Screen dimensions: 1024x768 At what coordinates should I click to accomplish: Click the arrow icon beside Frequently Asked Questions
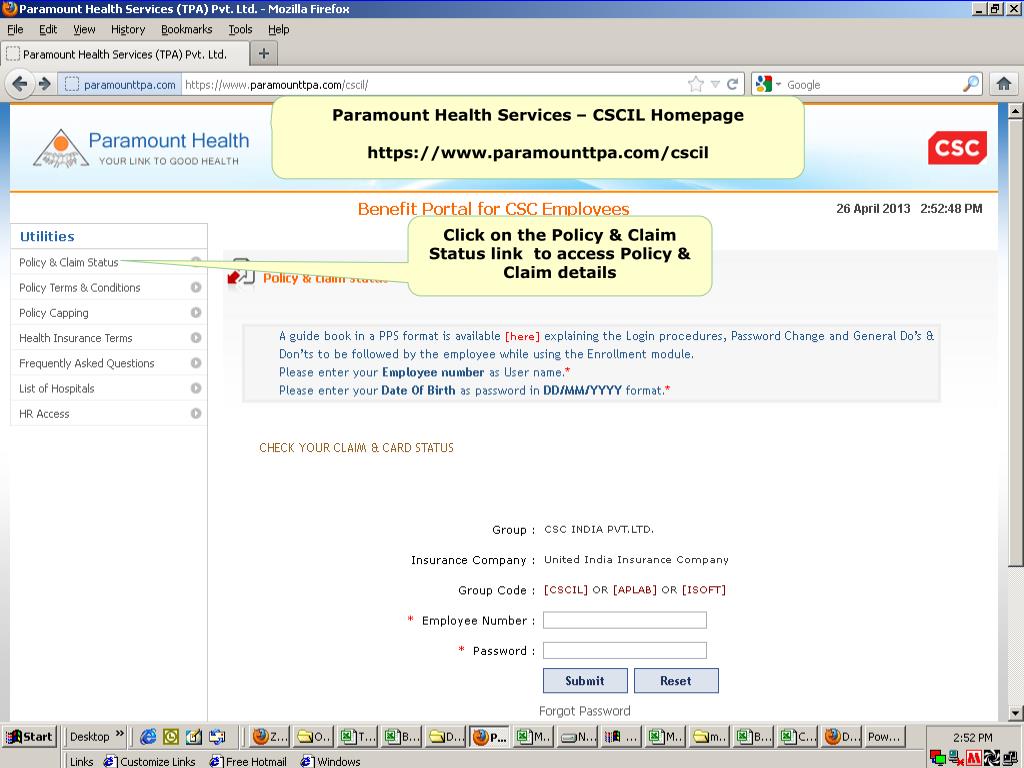tap(195, 362)
